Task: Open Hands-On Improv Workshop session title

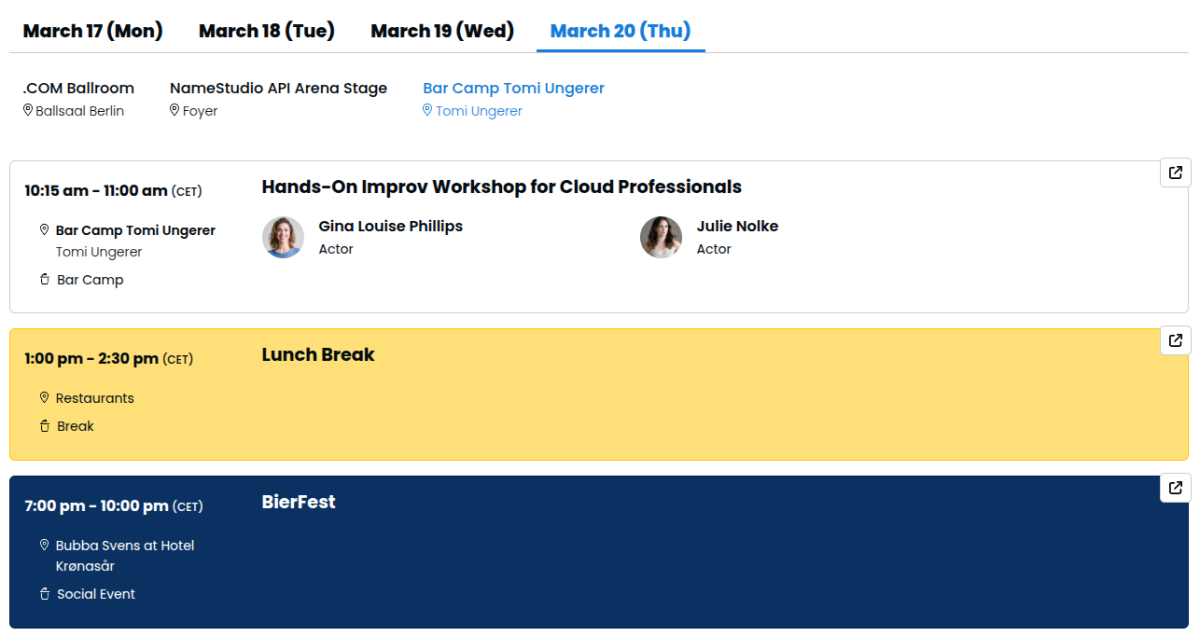Action: pos(501,187)
